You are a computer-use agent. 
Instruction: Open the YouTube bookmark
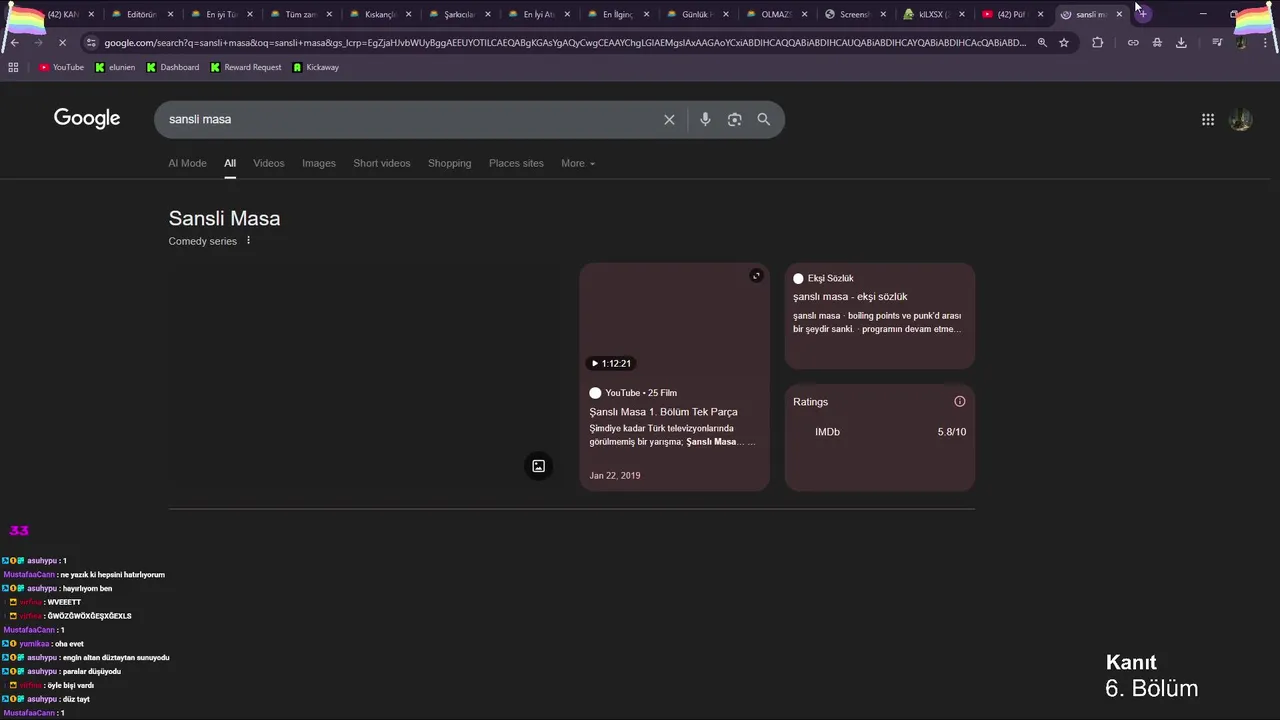(x=62, y=67)
